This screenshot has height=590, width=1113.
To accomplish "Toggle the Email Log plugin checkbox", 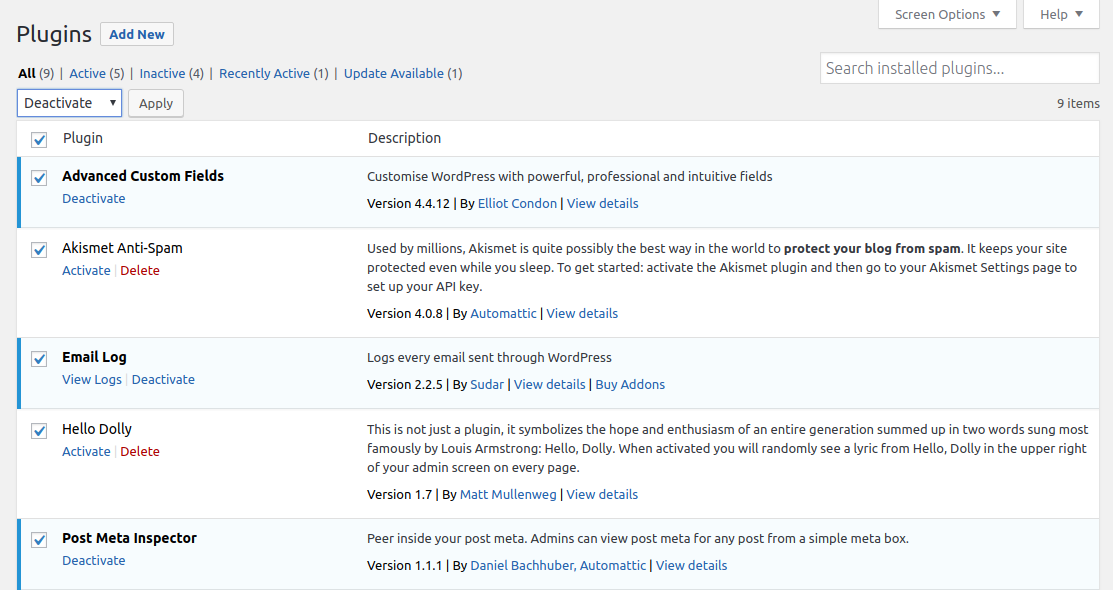I will [39, 359].
